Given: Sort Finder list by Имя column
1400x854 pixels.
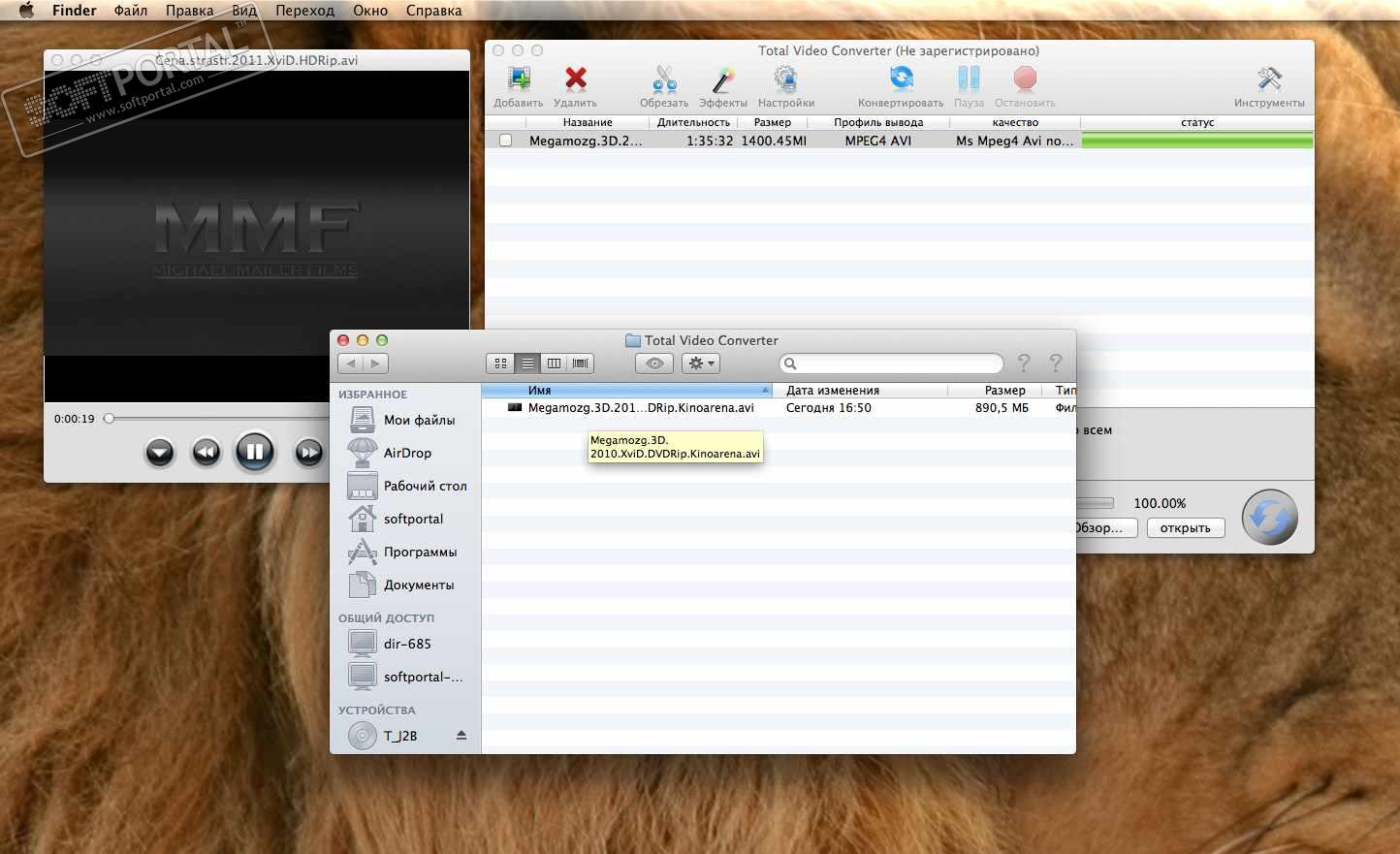Looking at the screenshot, I should [x=627, y=390].
